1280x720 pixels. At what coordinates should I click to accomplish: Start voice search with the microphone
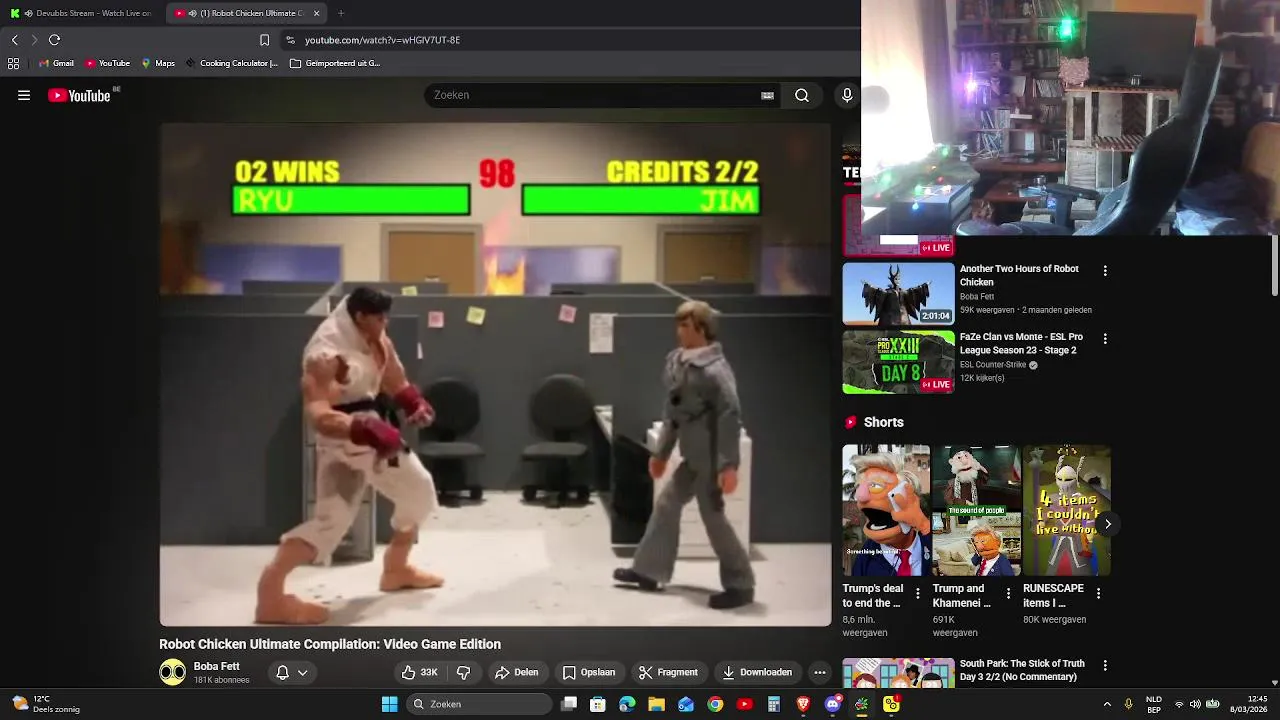point(847,95)
